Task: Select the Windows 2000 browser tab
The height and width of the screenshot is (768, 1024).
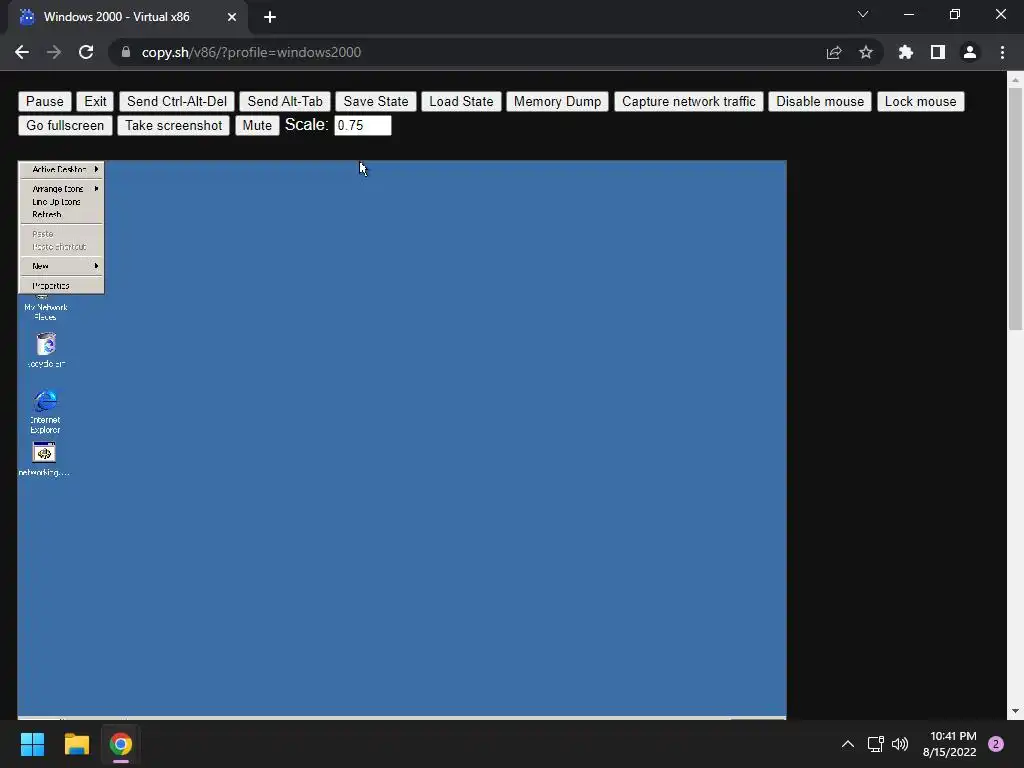Action: tap(127, 17)
